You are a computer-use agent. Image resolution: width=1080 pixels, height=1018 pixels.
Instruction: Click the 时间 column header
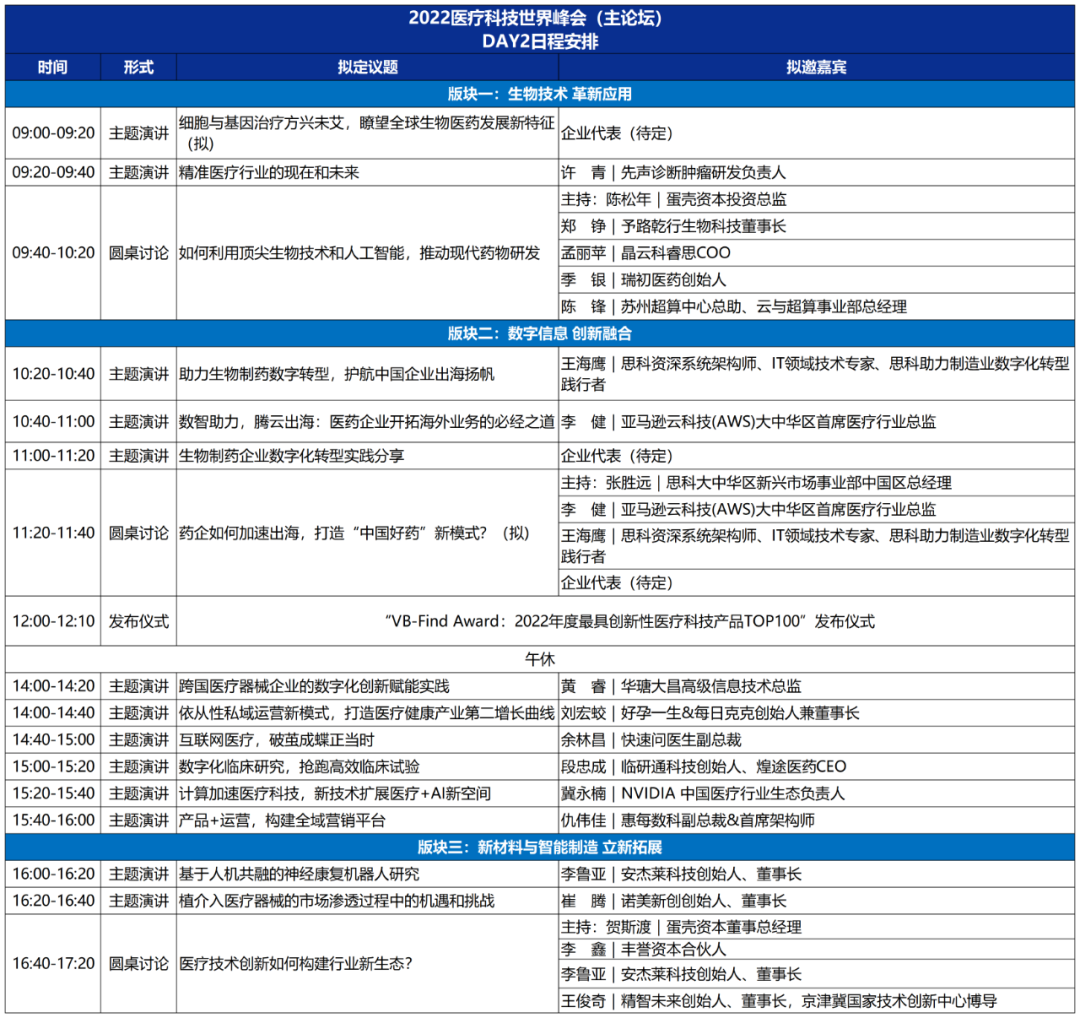51,67
